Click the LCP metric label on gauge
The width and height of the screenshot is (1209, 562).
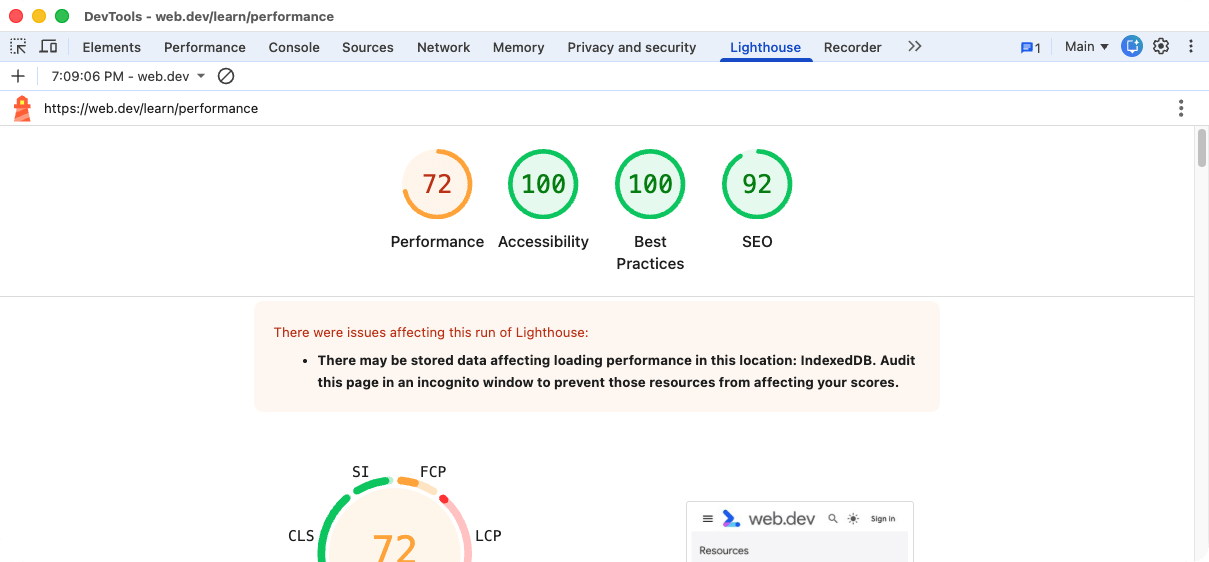(488, 536)
